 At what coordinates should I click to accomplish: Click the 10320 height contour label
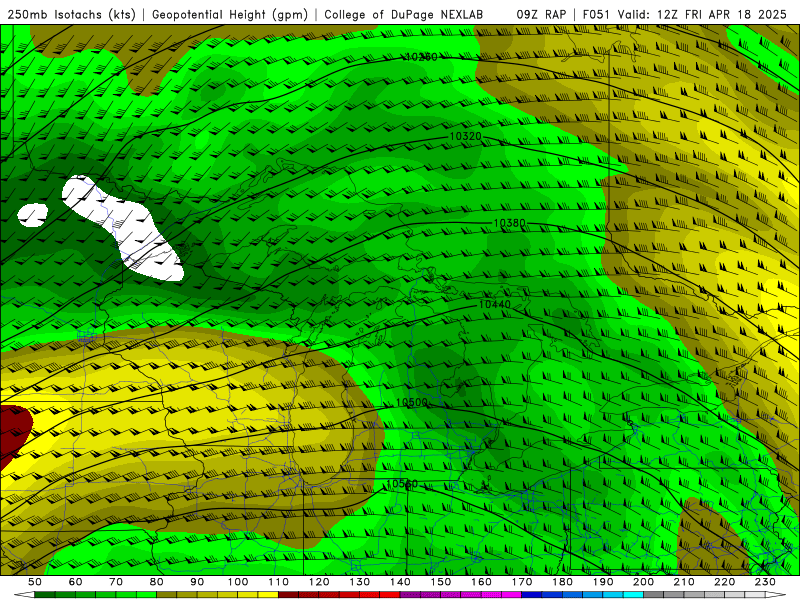[x=465, y=137]
